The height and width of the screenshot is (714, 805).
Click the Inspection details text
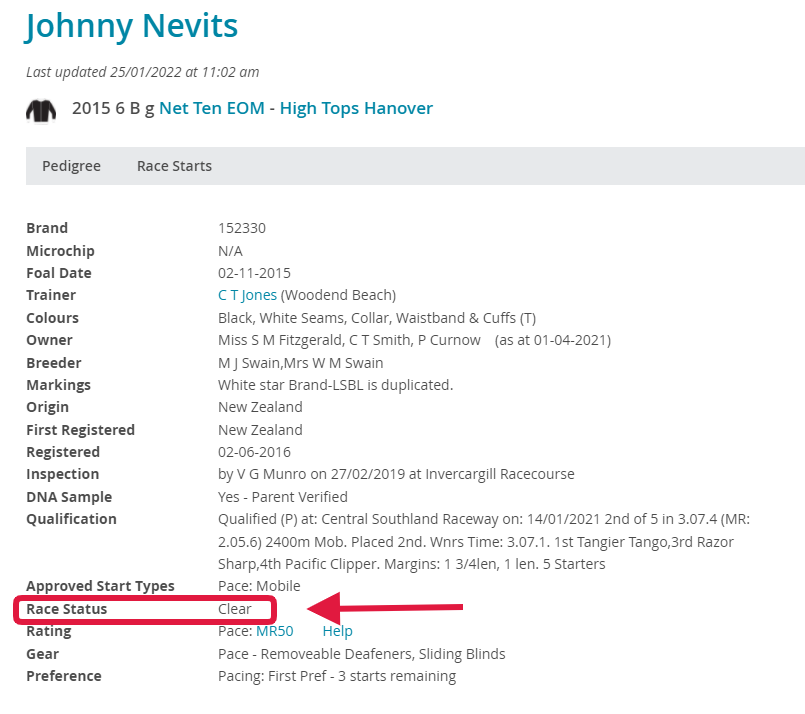pyautogui.click(x=396, y=474)
